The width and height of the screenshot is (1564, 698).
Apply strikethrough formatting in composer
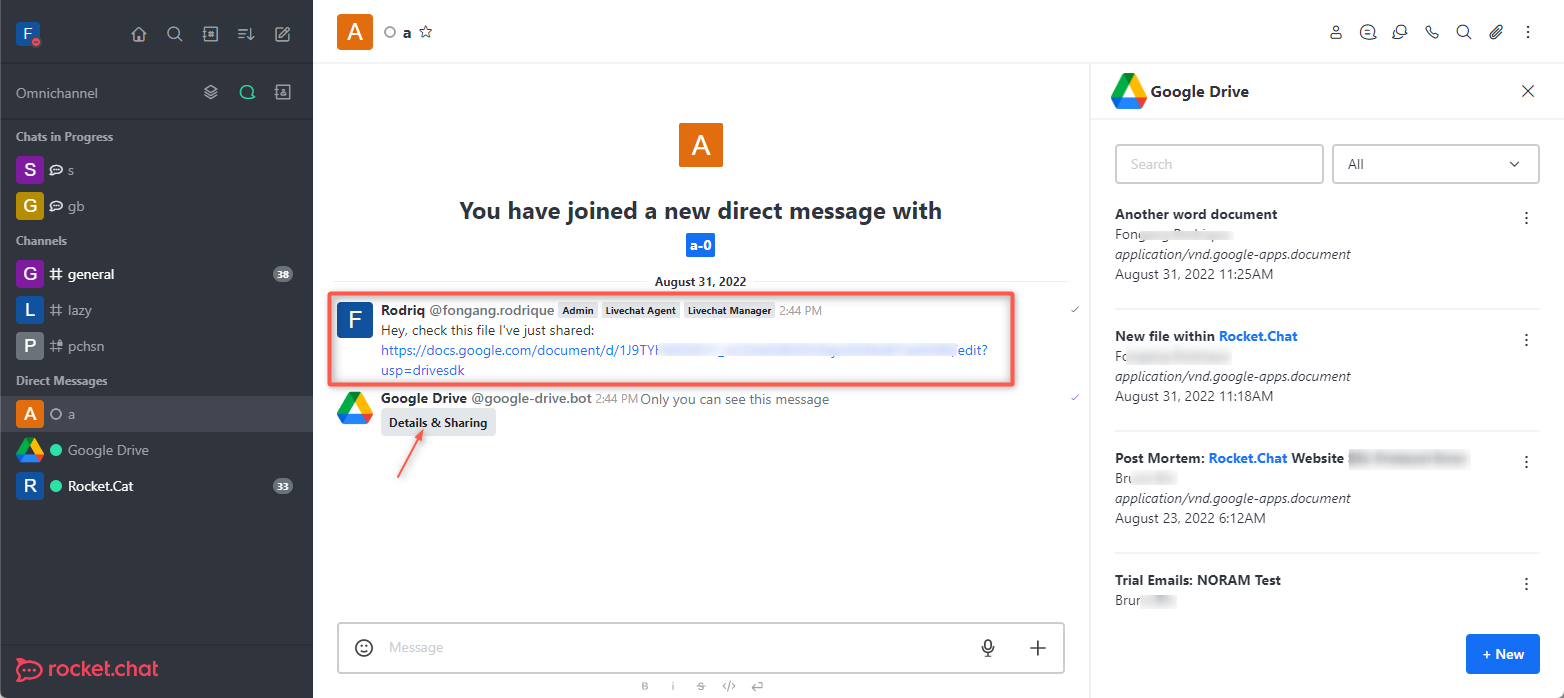701,686
